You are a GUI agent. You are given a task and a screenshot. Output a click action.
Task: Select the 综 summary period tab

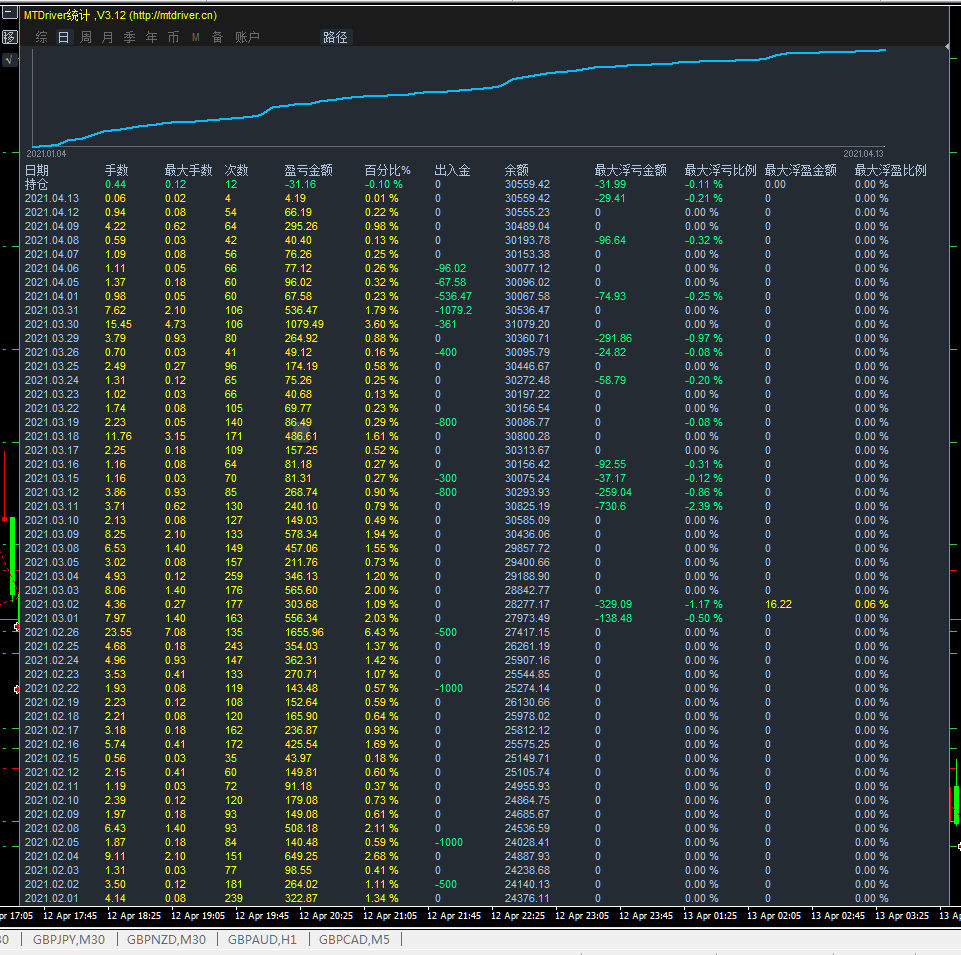coord(41,37)
